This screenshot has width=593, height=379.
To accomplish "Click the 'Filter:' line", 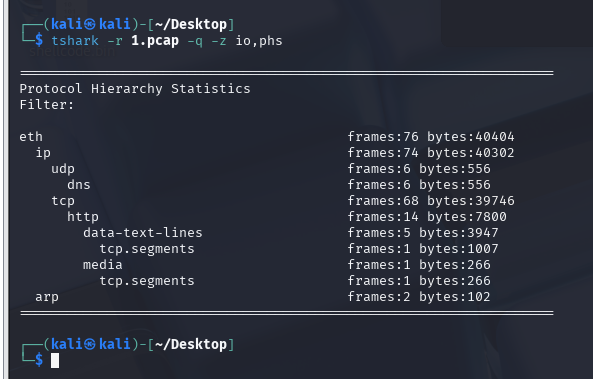I will tap(47, 104).
